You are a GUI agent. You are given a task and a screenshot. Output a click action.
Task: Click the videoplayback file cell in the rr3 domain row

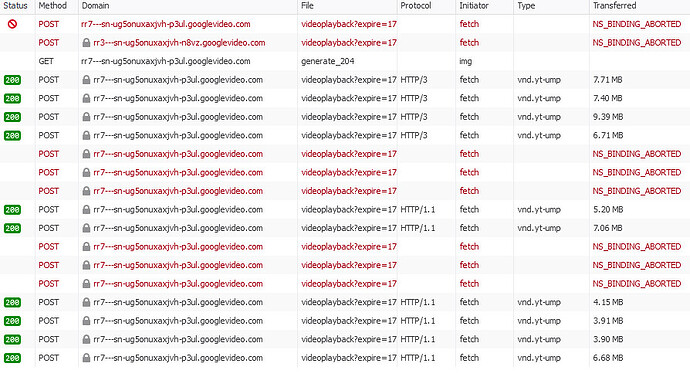pyautogui.click(x=349, y=43)
